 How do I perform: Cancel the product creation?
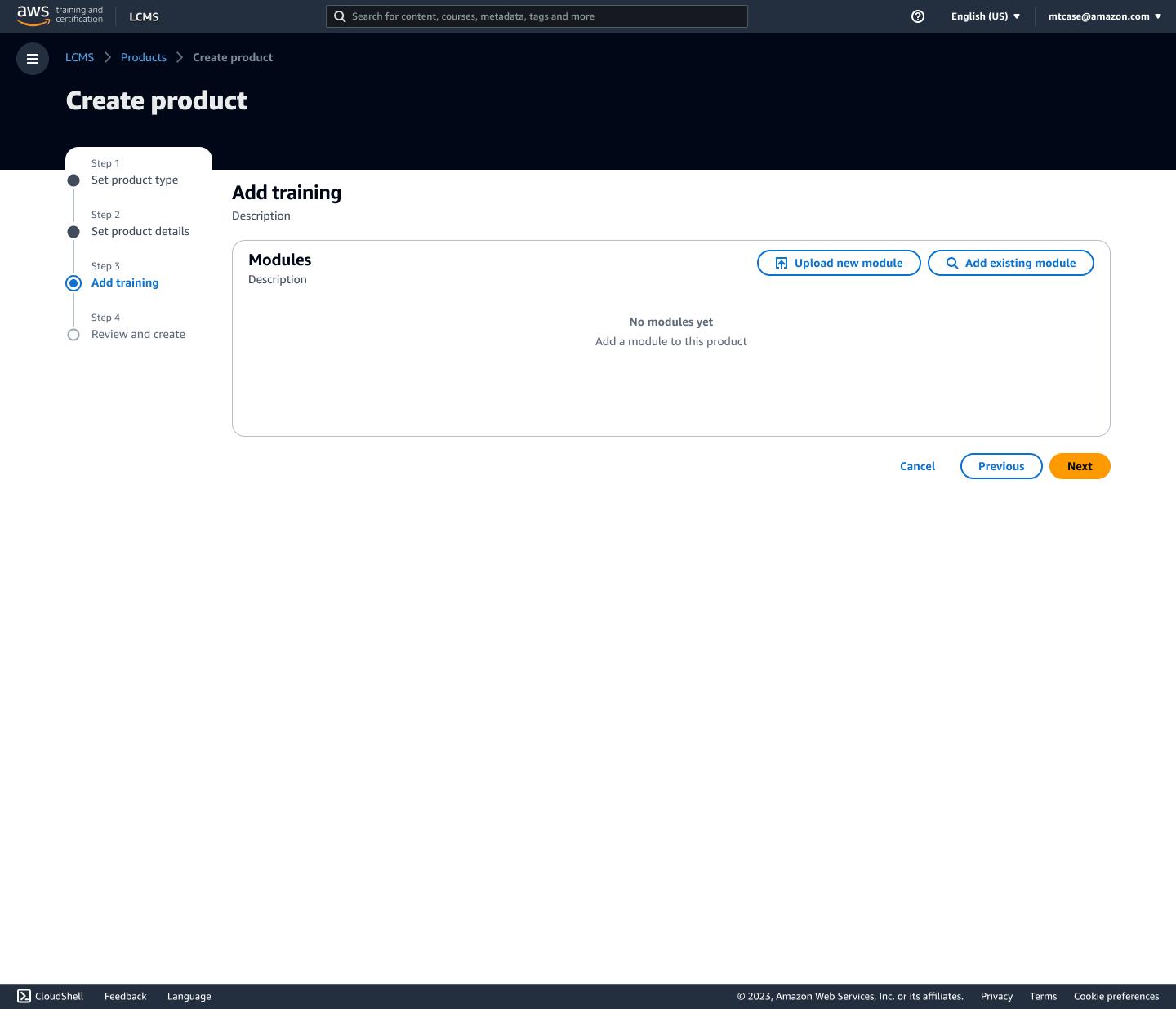(x=917, y=466)
